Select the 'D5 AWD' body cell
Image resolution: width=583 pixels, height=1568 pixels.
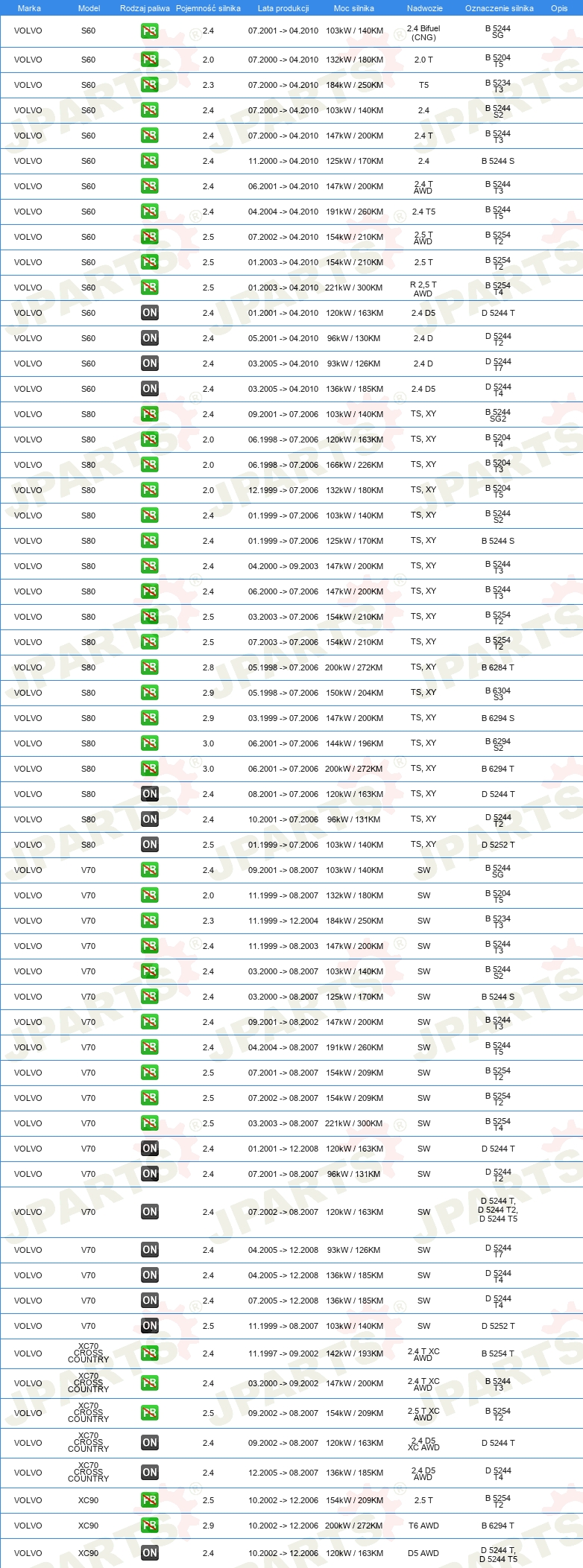tap(423, 1553)
